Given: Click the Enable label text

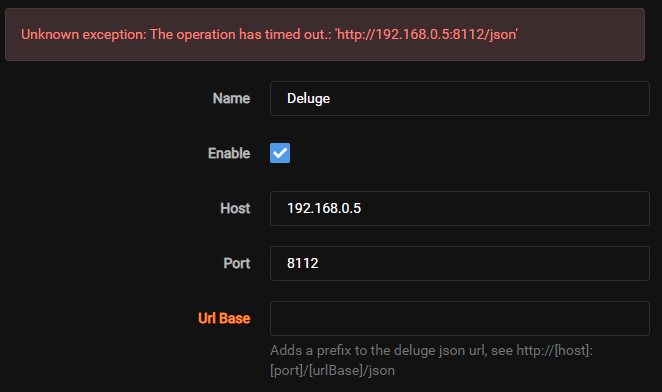Looking at the screenshot, I should click(x=229, y=153).
